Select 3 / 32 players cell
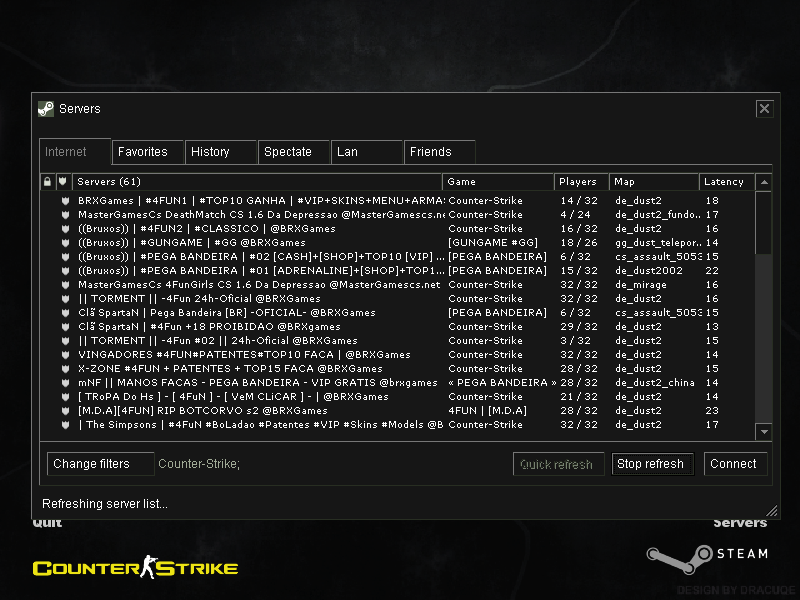 pos(575,341)
